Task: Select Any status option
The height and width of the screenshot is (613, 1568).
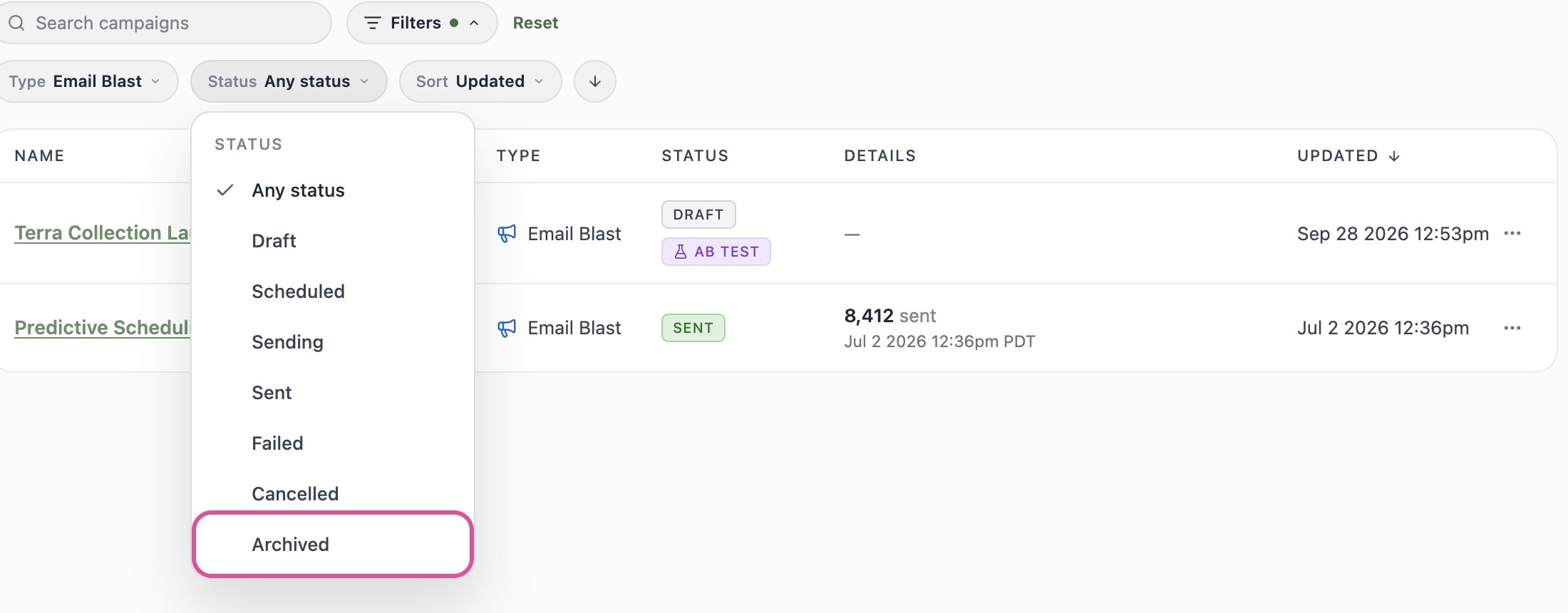Action: (333, 190)
